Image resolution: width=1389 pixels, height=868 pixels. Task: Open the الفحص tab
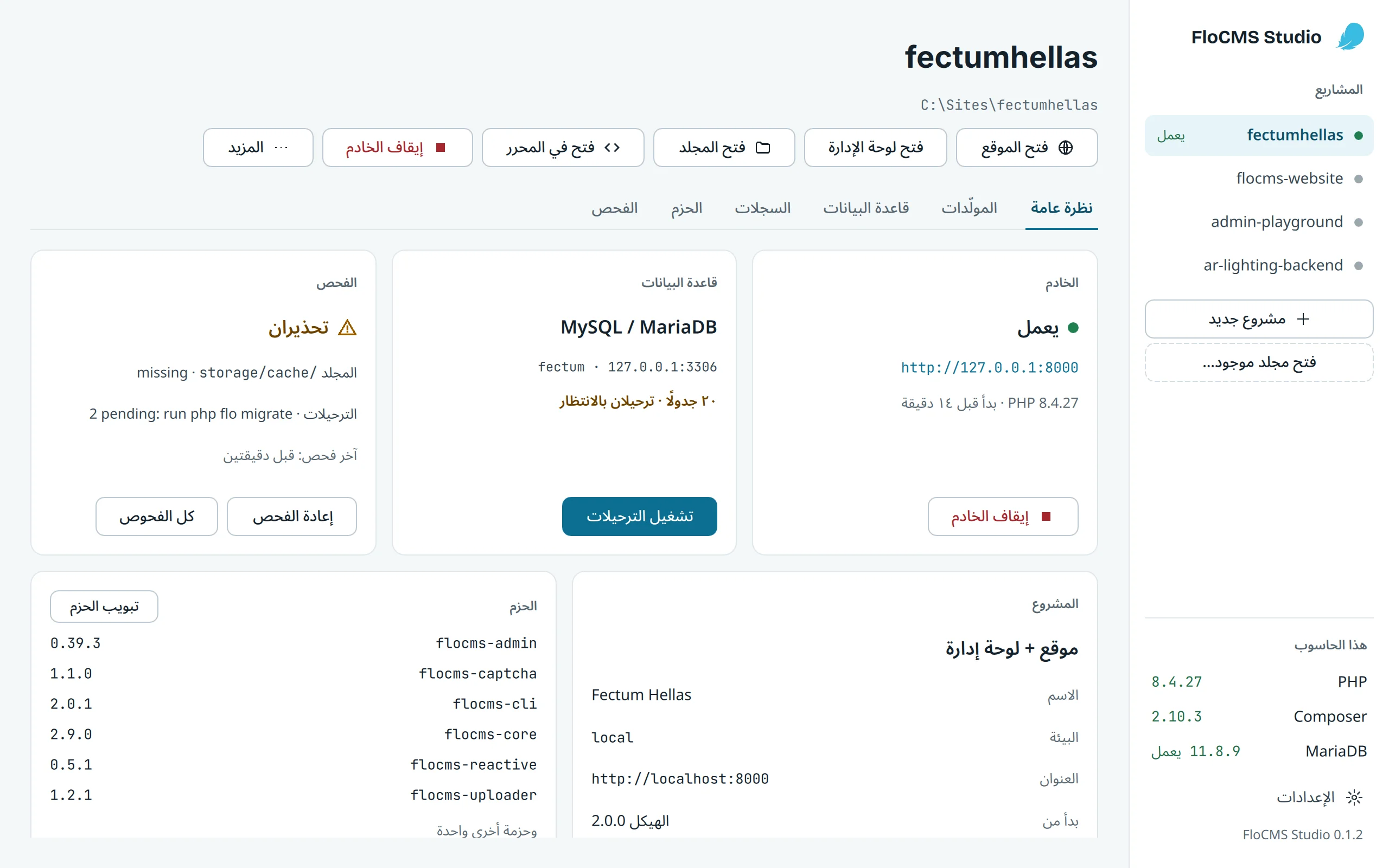click(615, 208)
